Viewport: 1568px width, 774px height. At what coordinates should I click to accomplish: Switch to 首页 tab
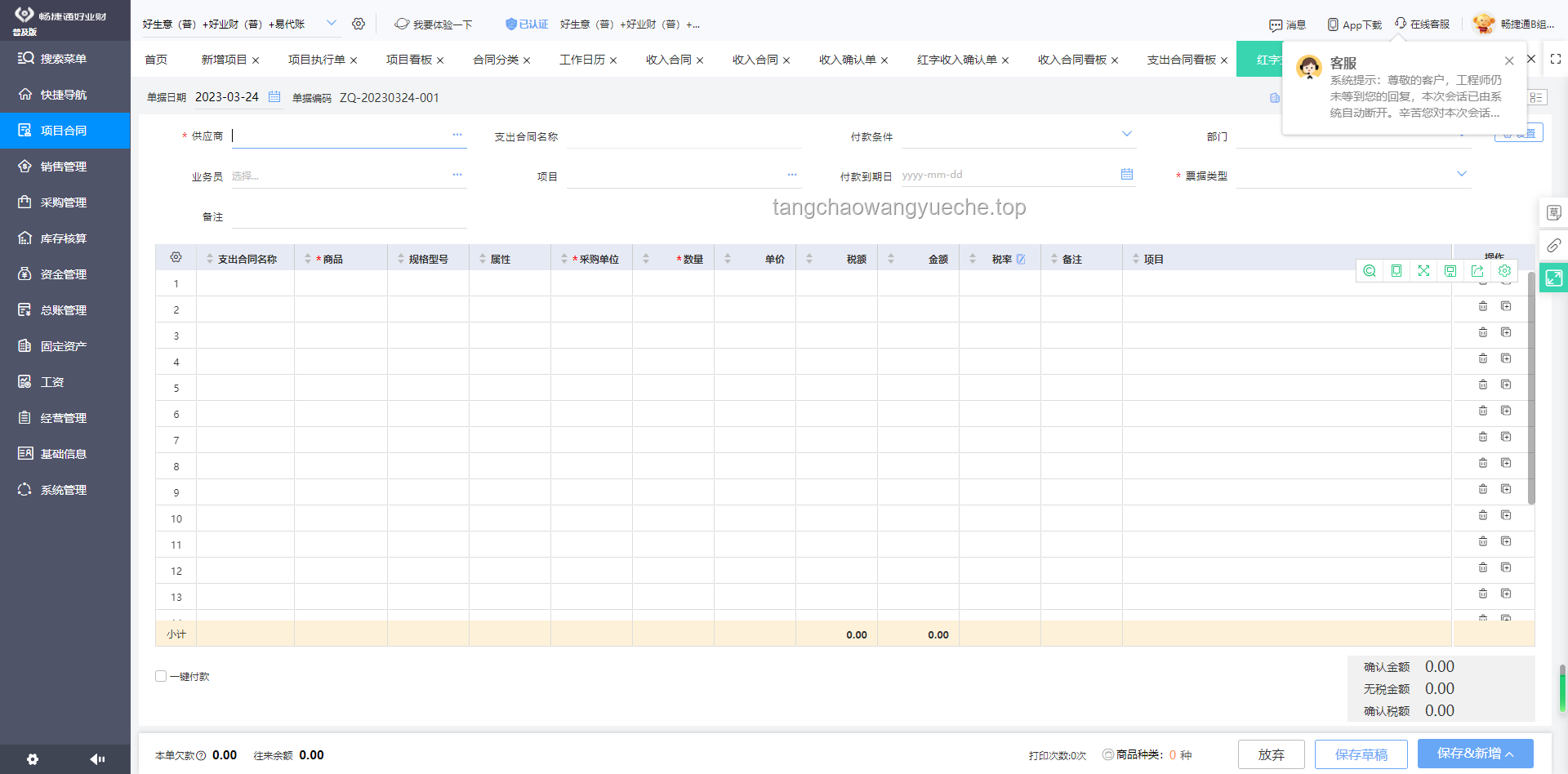point(156,60)
